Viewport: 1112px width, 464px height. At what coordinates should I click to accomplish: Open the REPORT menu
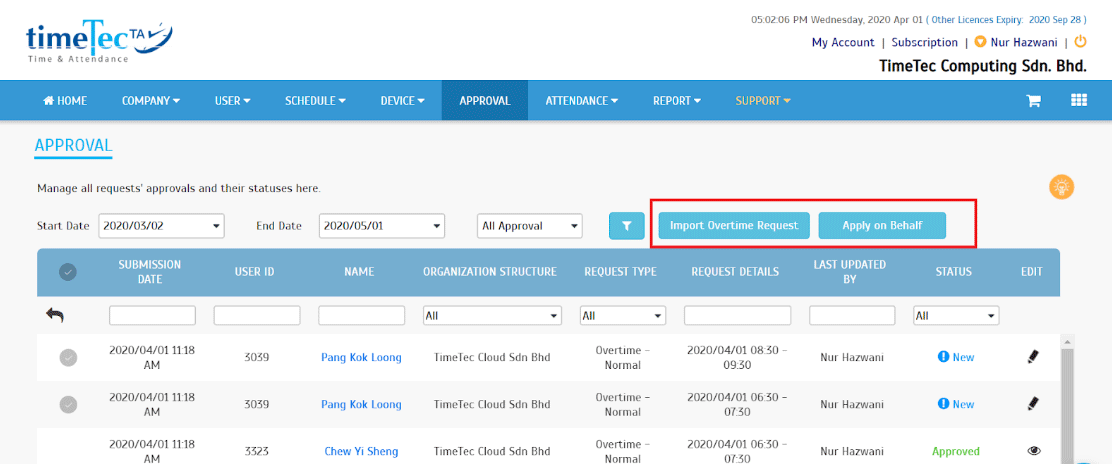click(677, 101)
